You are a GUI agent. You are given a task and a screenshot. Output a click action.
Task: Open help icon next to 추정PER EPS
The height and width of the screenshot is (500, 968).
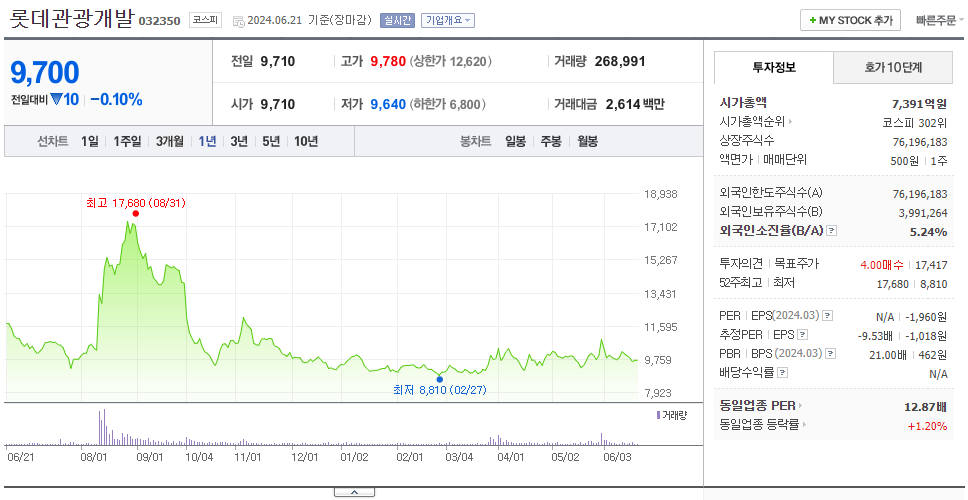[802, 335]
